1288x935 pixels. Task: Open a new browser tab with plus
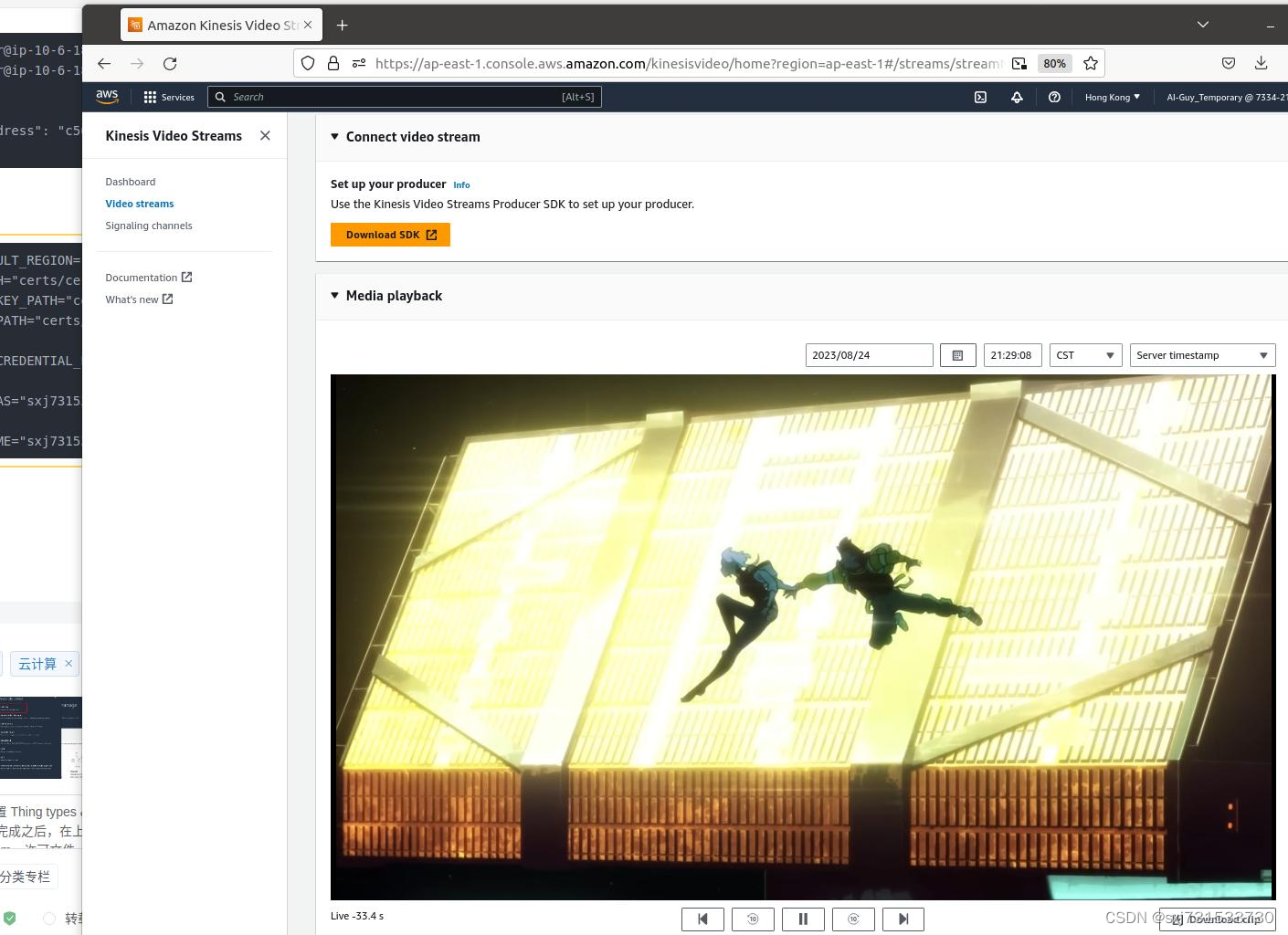click(x=343, y=25)
